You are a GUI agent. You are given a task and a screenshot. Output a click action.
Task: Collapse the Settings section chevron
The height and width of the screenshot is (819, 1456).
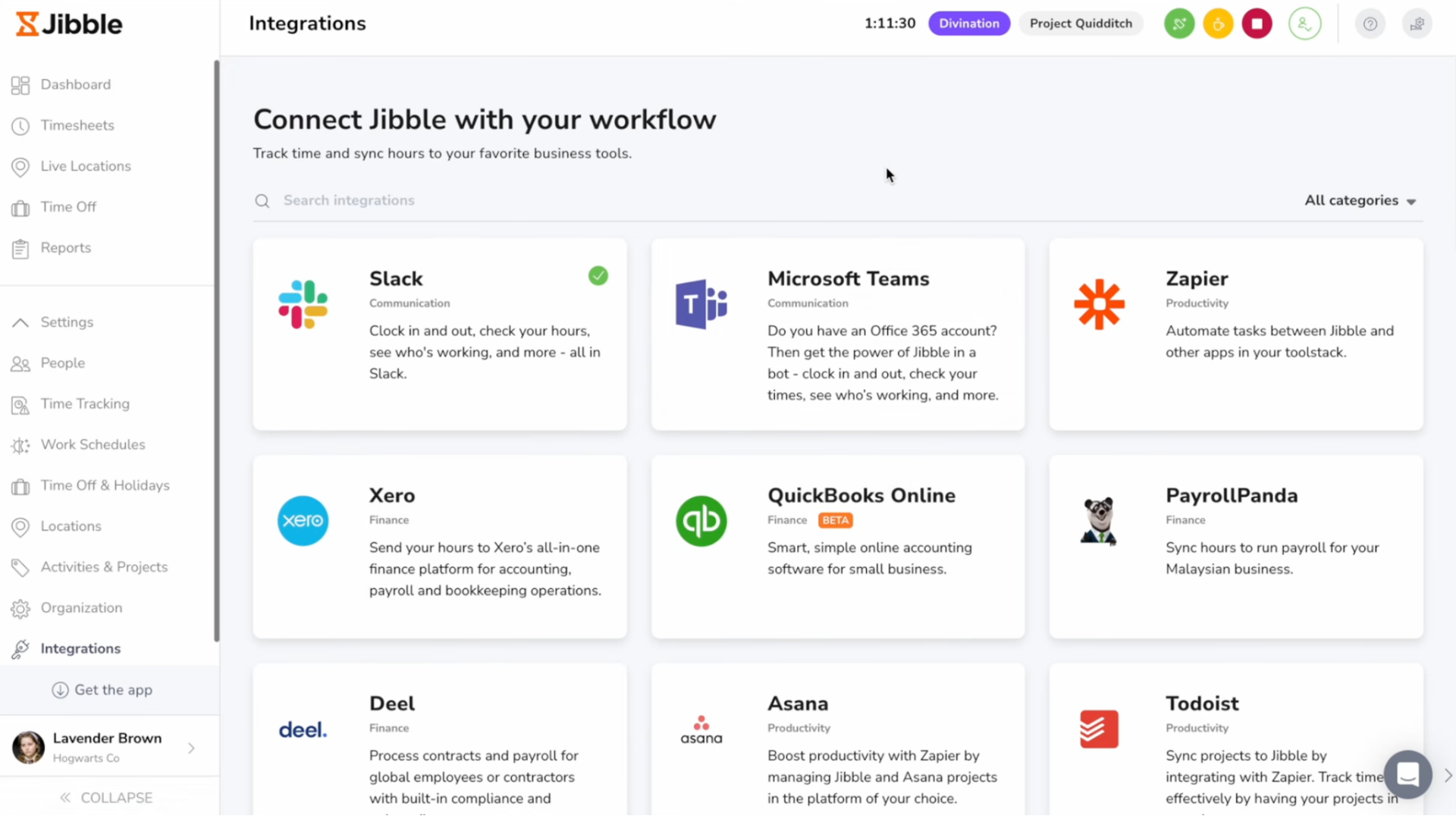click(20, 322)
